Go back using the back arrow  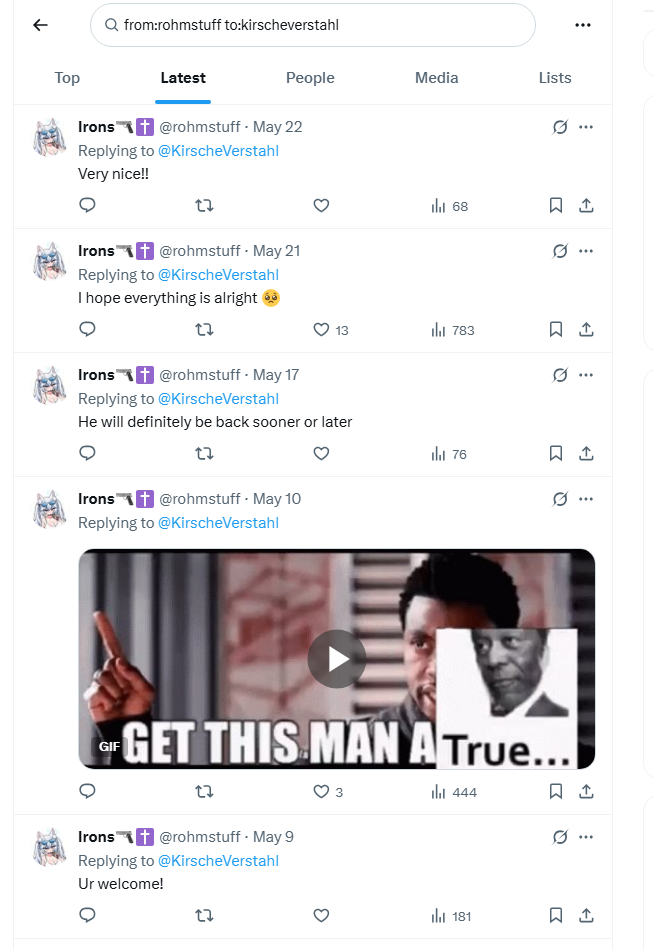click(40, 25)
